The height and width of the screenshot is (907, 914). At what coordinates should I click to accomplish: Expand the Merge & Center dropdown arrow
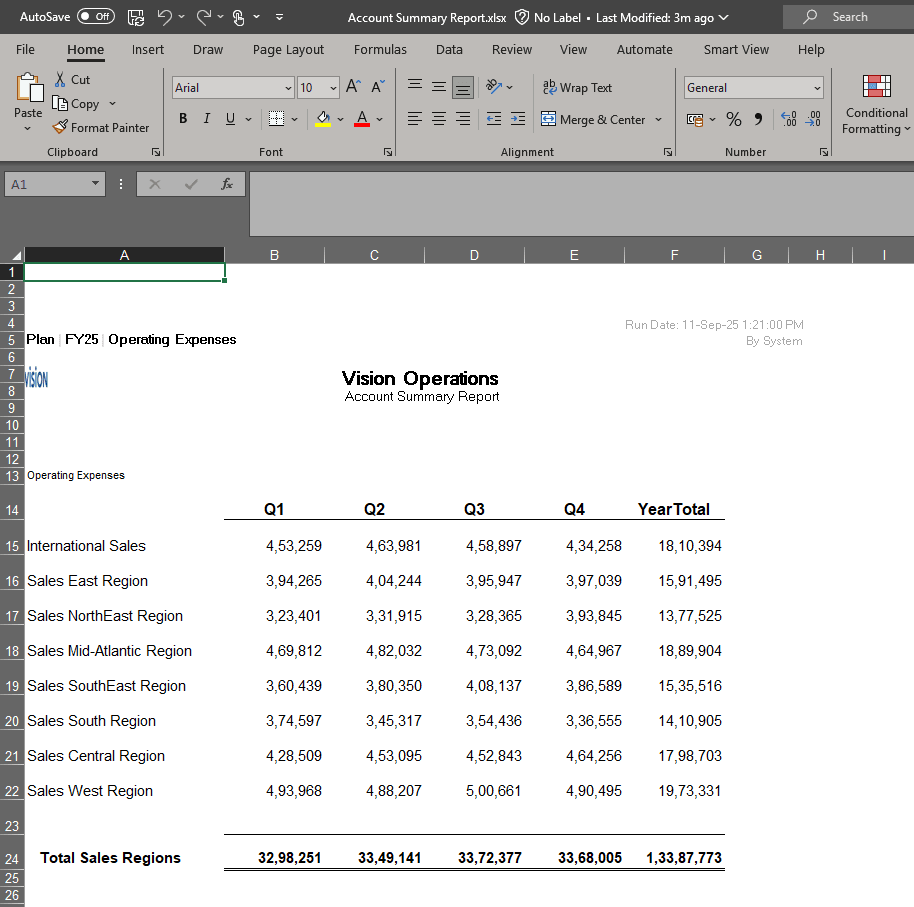click(658, 120)
